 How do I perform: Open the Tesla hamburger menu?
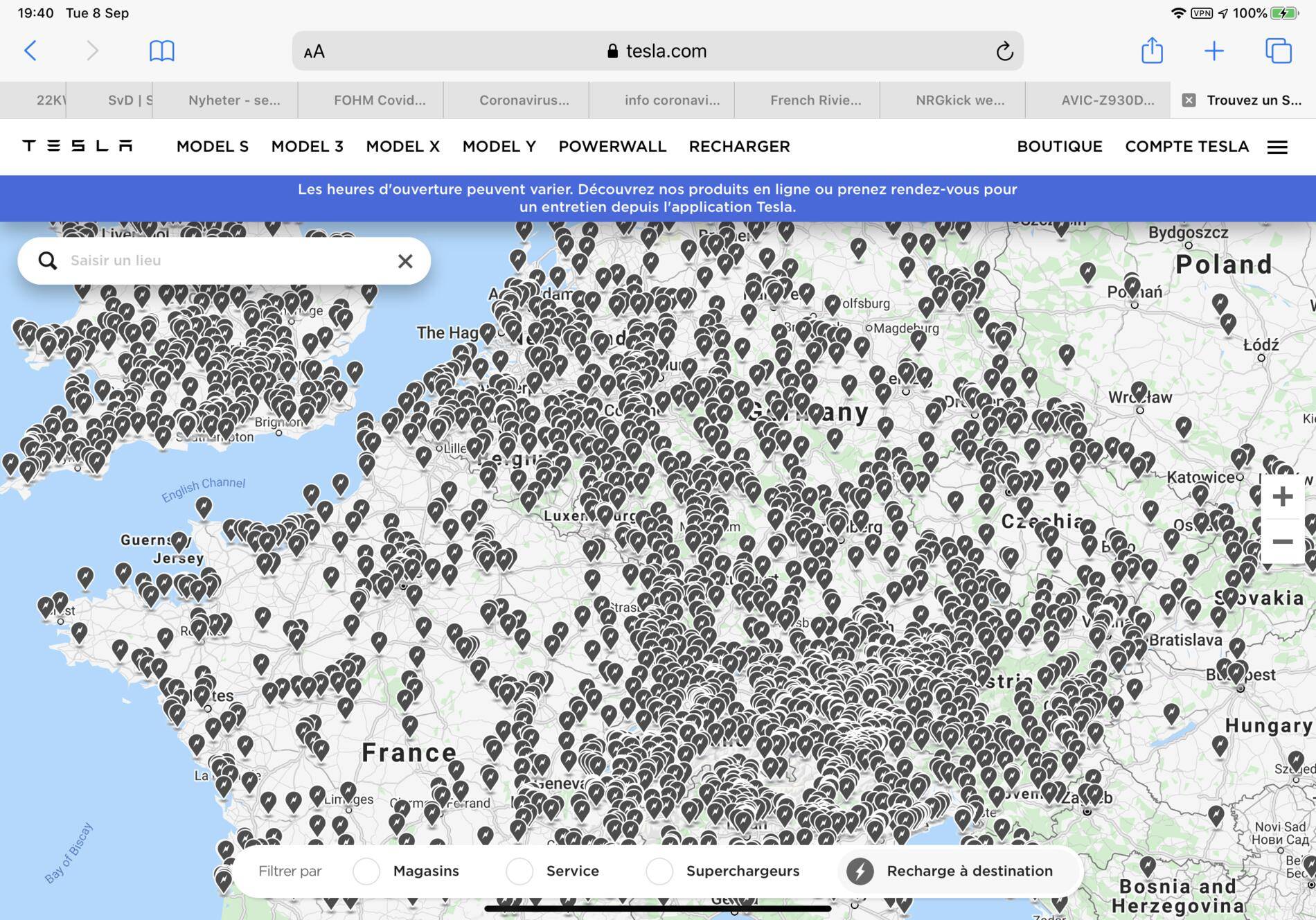[1277, 147]
